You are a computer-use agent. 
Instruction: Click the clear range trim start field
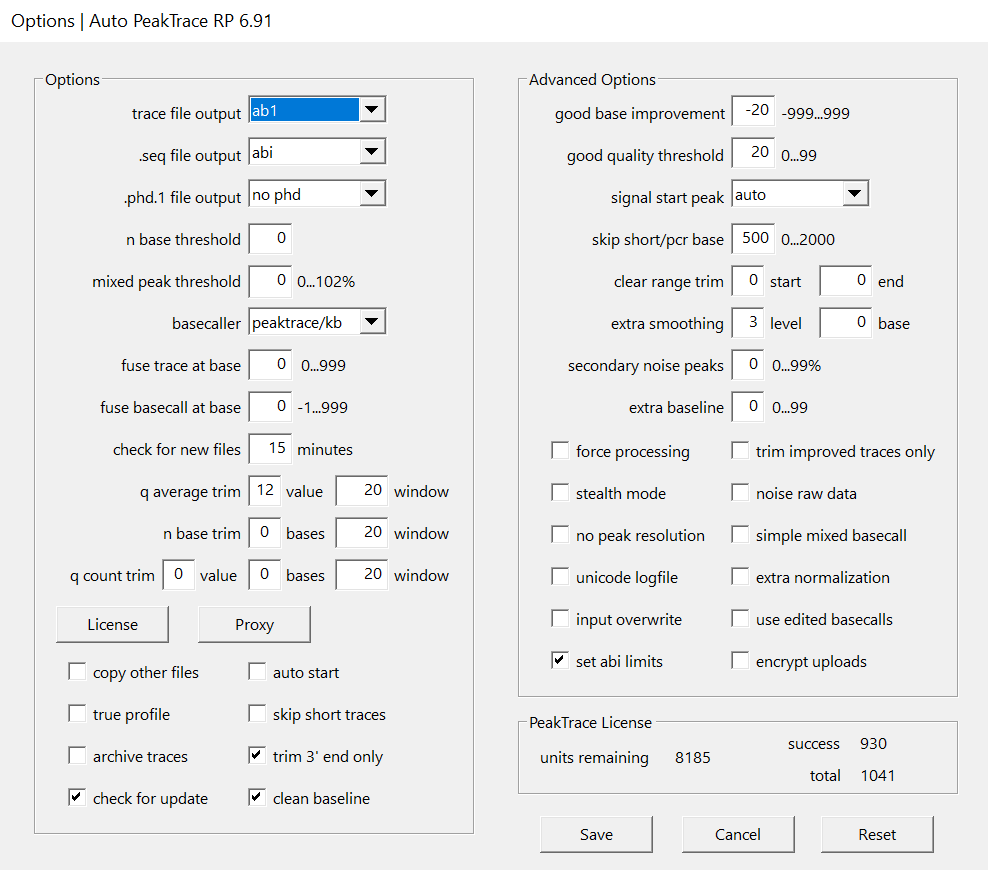(747, 281)
